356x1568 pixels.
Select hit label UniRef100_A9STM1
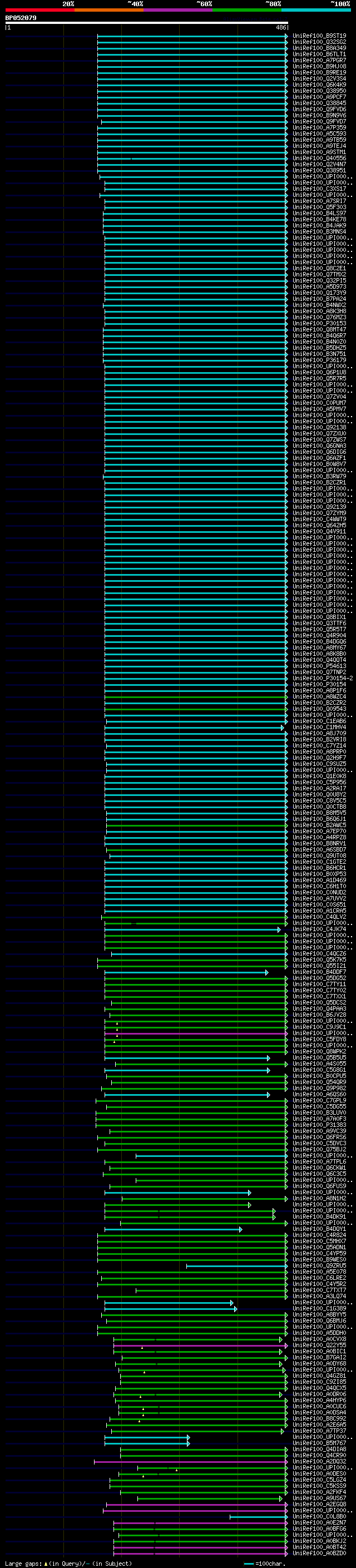click(x=319, y=152)
